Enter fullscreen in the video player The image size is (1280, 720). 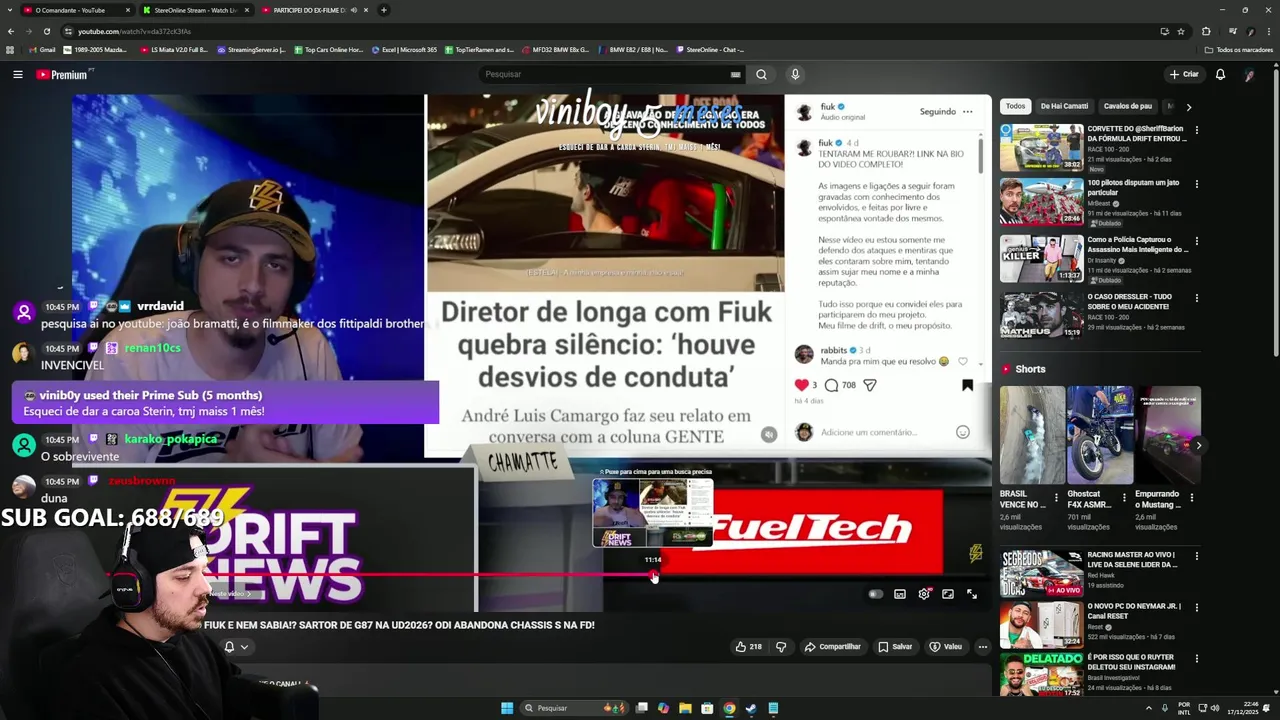click(x=972, y=594)
